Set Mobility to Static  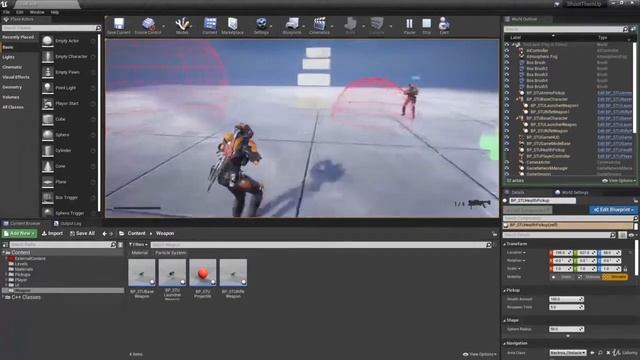click(563, 277)
